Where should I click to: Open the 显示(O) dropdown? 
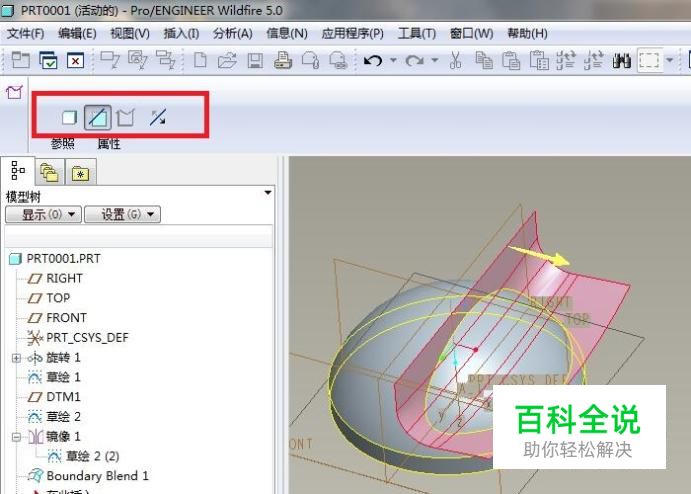pyautogui.click(x=43, y=215)
